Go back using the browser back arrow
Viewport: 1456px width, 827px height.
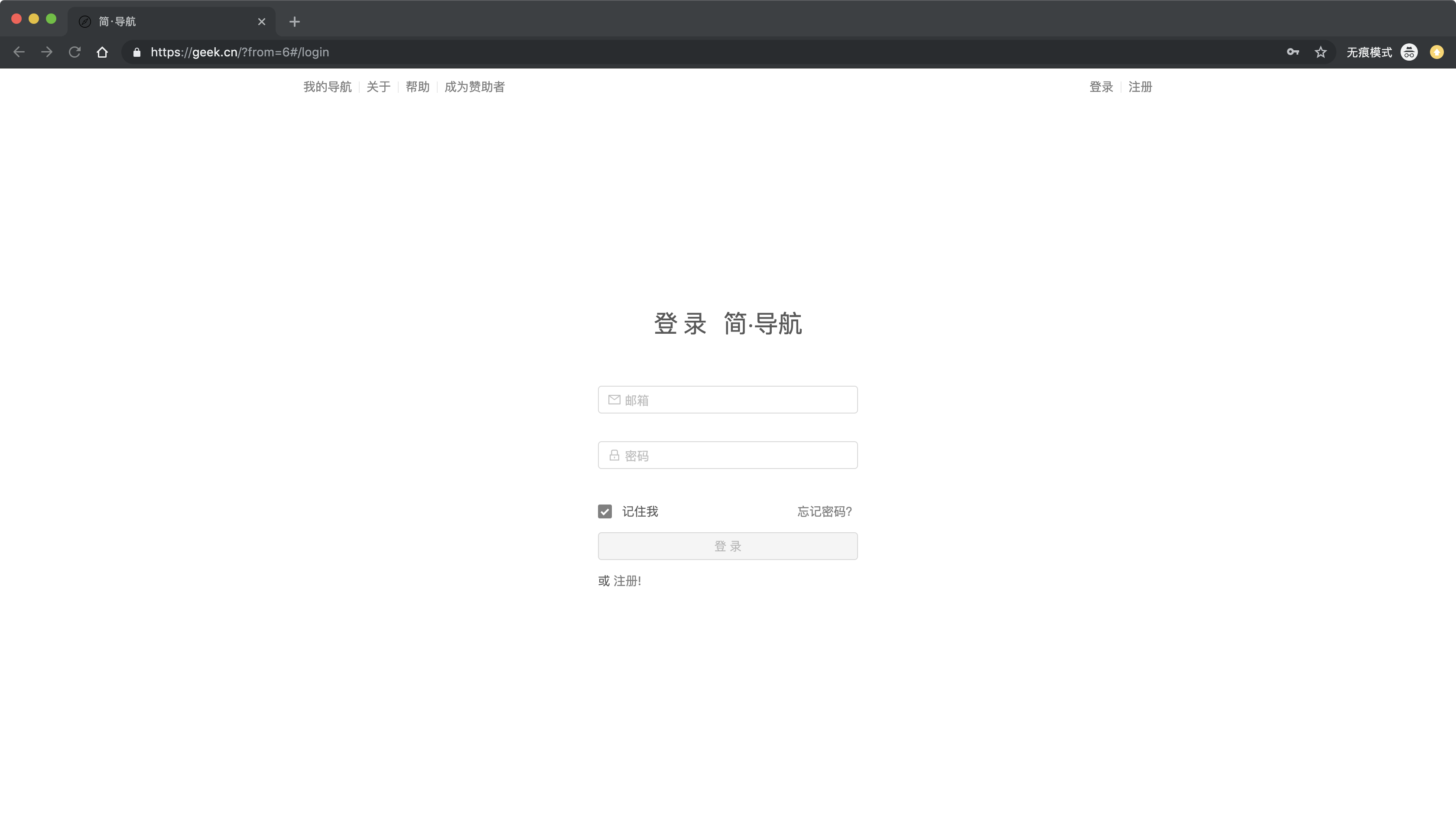(x=19, y=52)
